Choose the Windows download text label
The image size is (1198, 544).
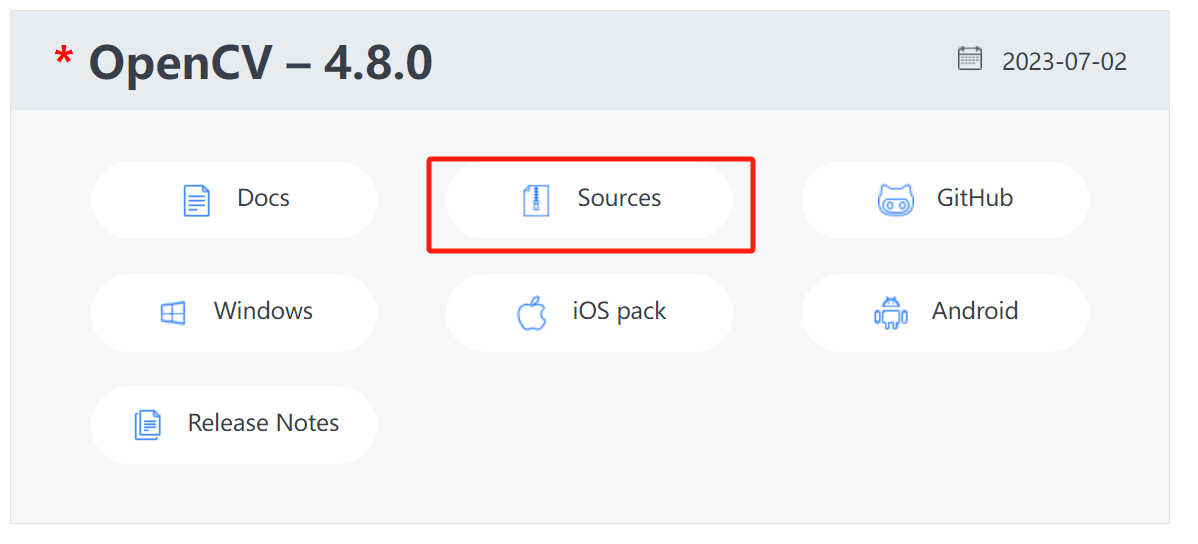tap(264, 311)
